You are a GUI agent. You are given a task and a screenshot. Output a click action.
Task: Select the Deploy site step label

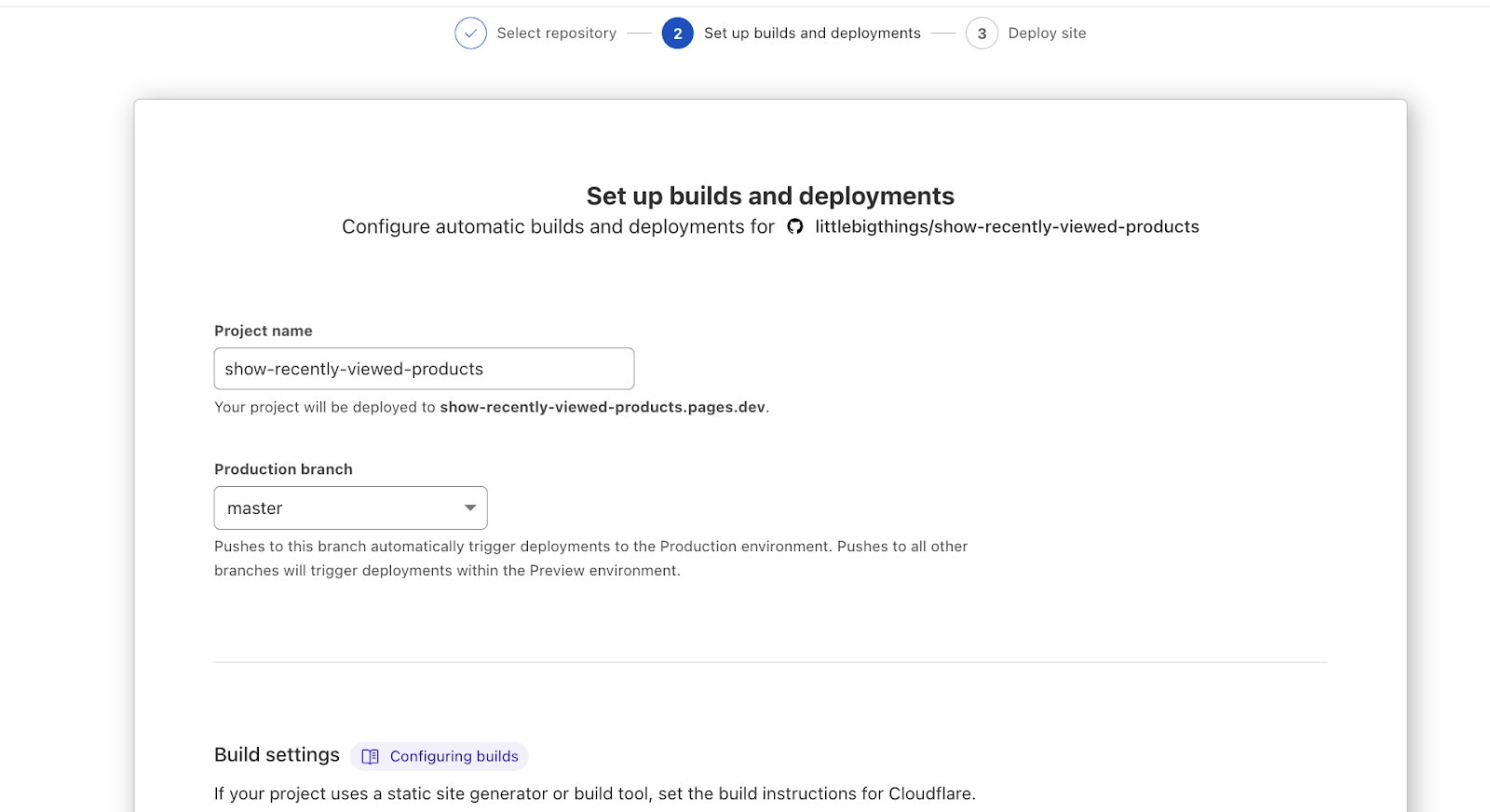point(1047,34)
